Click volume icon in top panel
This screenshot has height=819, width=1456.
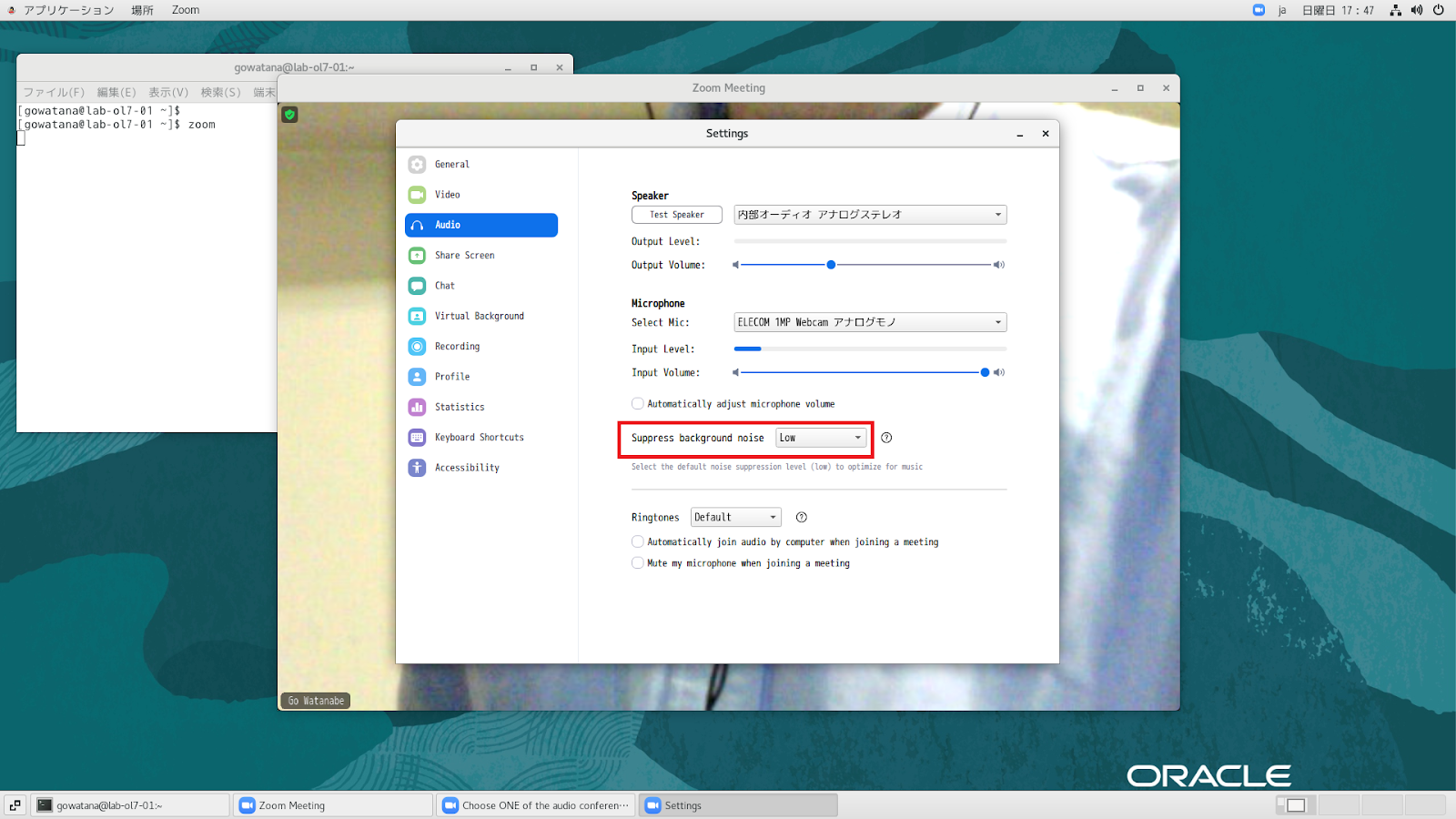[1417, 10]
